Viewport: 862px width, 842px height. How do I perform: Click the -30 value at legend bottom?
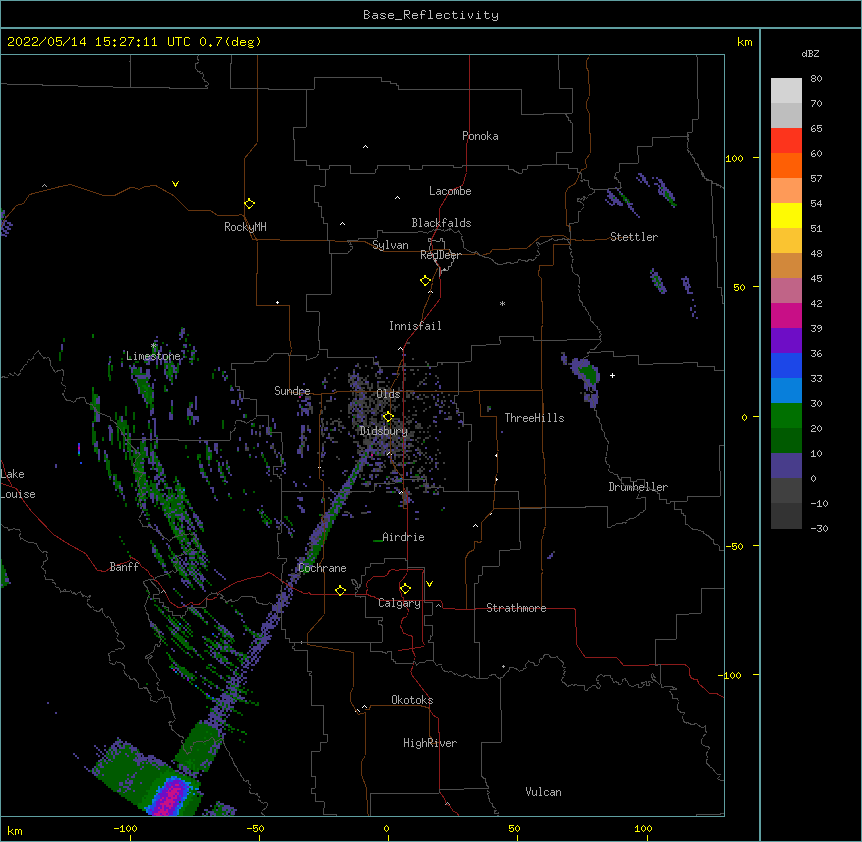tap(819, 528)
